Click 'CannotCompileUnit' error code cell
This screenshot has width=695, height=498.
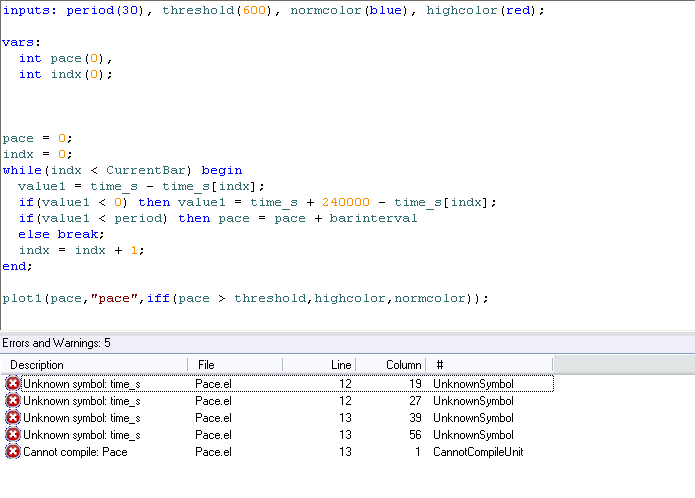(478, 452)
